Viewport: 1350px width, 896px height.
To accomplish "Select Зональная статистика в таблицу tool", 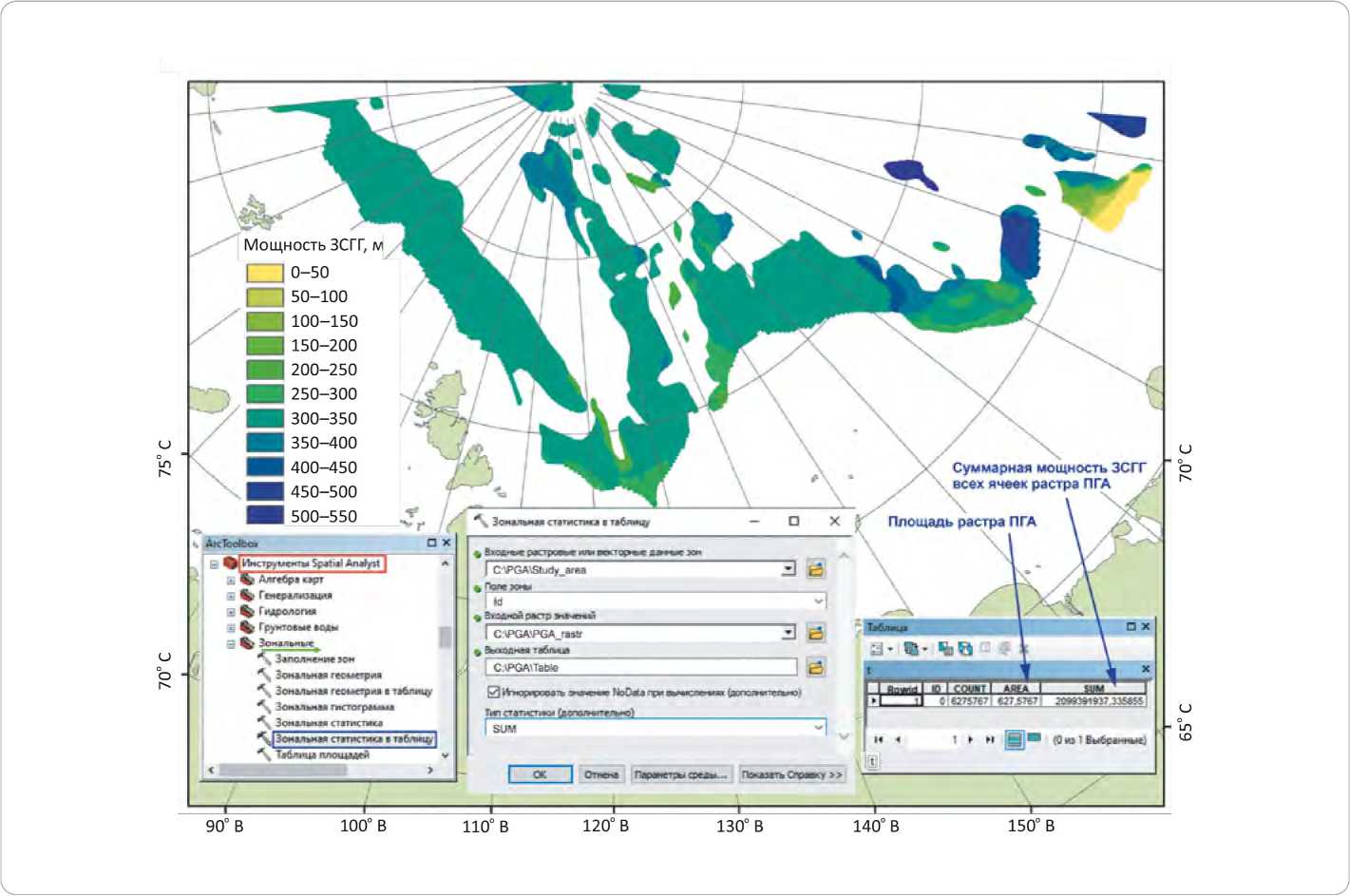I will tap(353, 738).
